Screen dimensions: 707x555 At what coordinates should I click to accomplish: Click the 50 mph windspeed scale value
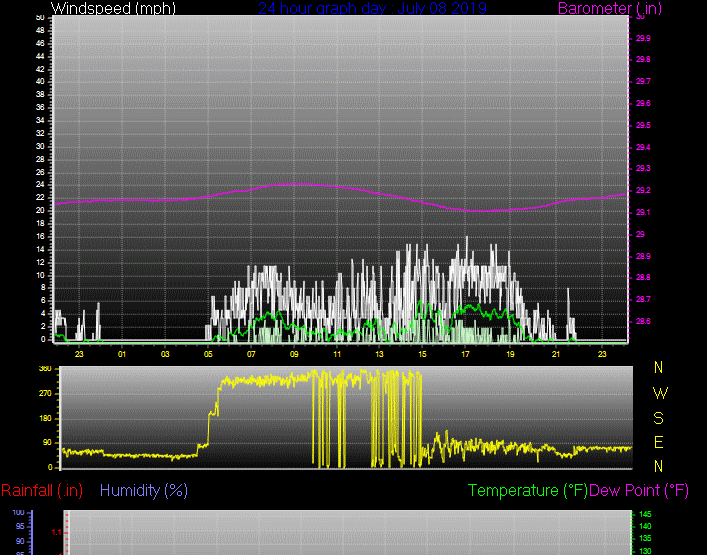39,17
